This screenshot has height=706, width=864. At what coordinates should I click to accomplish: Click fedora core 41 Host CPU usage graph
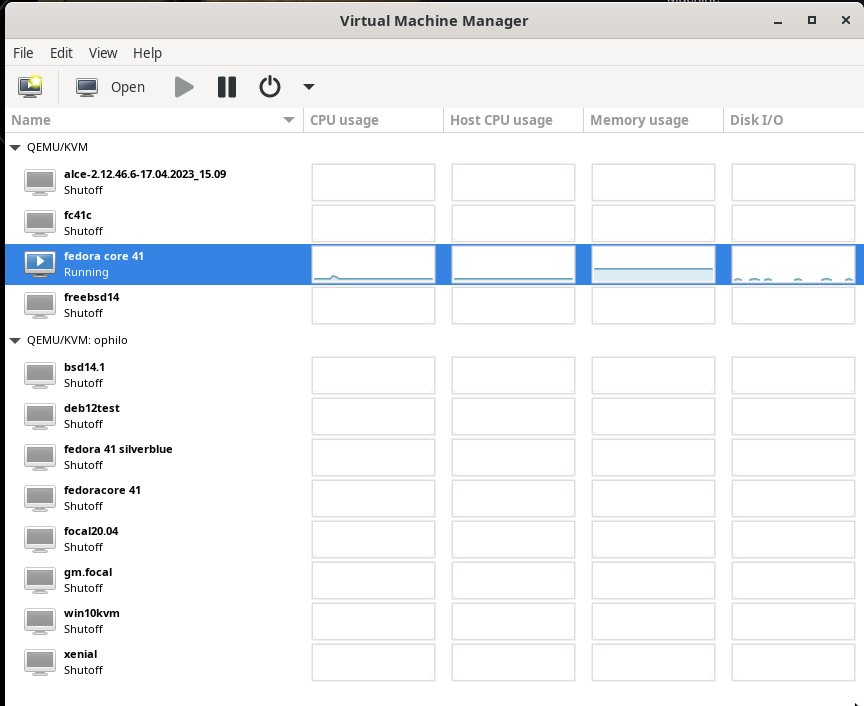513,265
